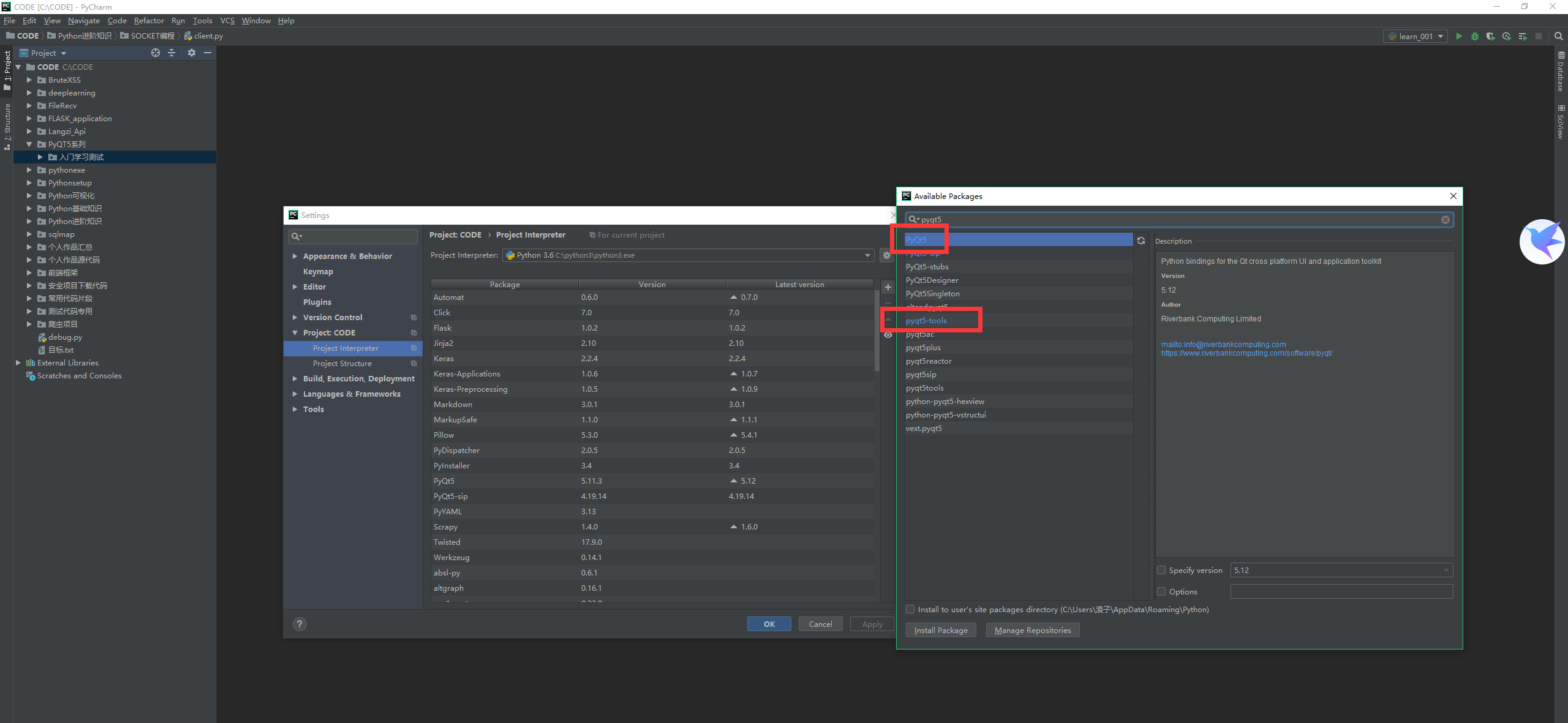Run the learn_001 configuration
Viewport: 1568px width, 723px height.
pos(1459,36)
